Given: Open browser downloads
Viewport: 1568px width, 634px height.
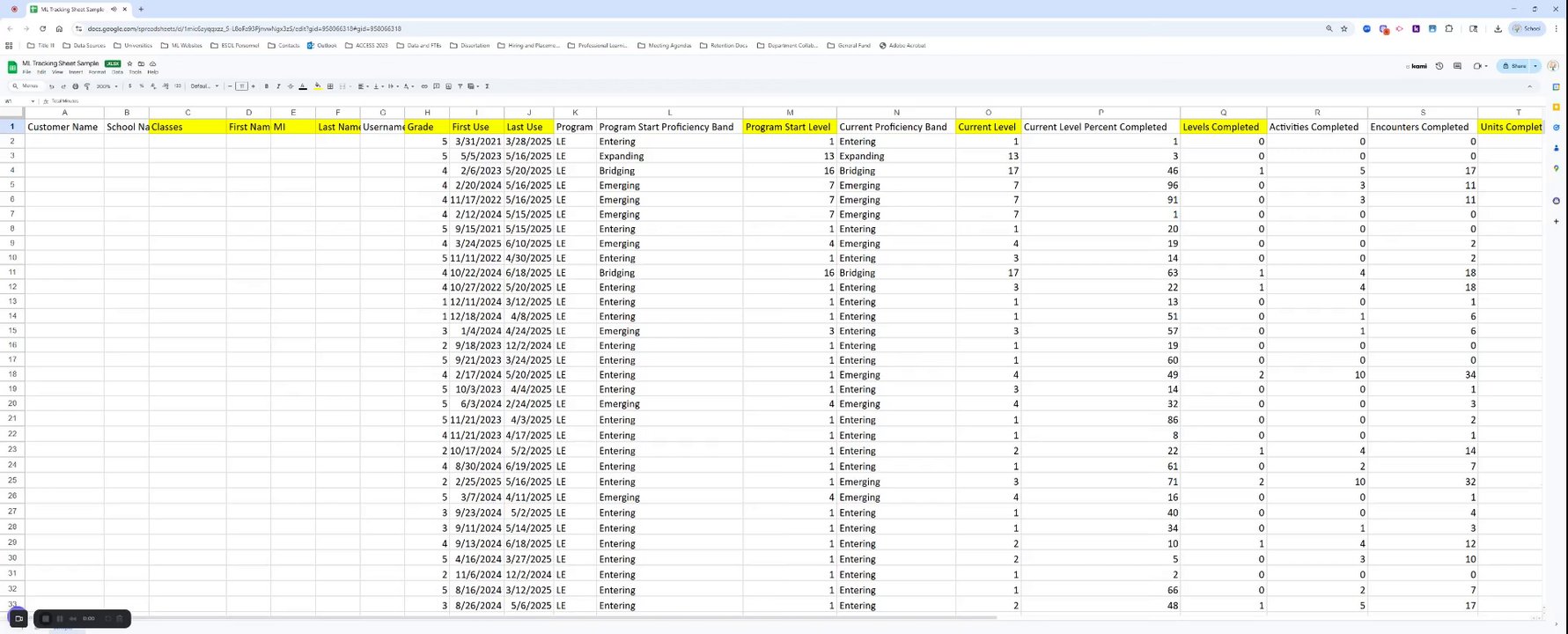Looking at the screenshot, I should pyautogui.click(x=1498, y=28).
